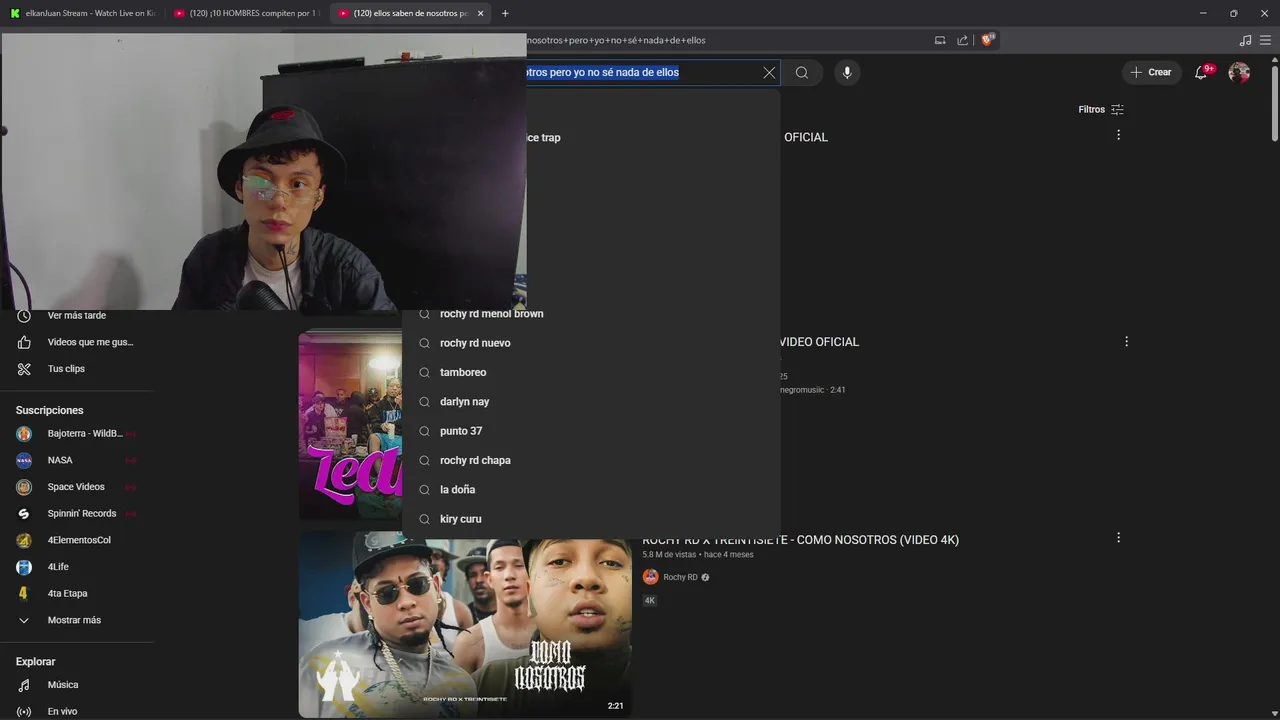This screenshot has width=1280, height=720.
Task: Open a new browser tab
Action: pyautogui.click(x=505, y=13)
